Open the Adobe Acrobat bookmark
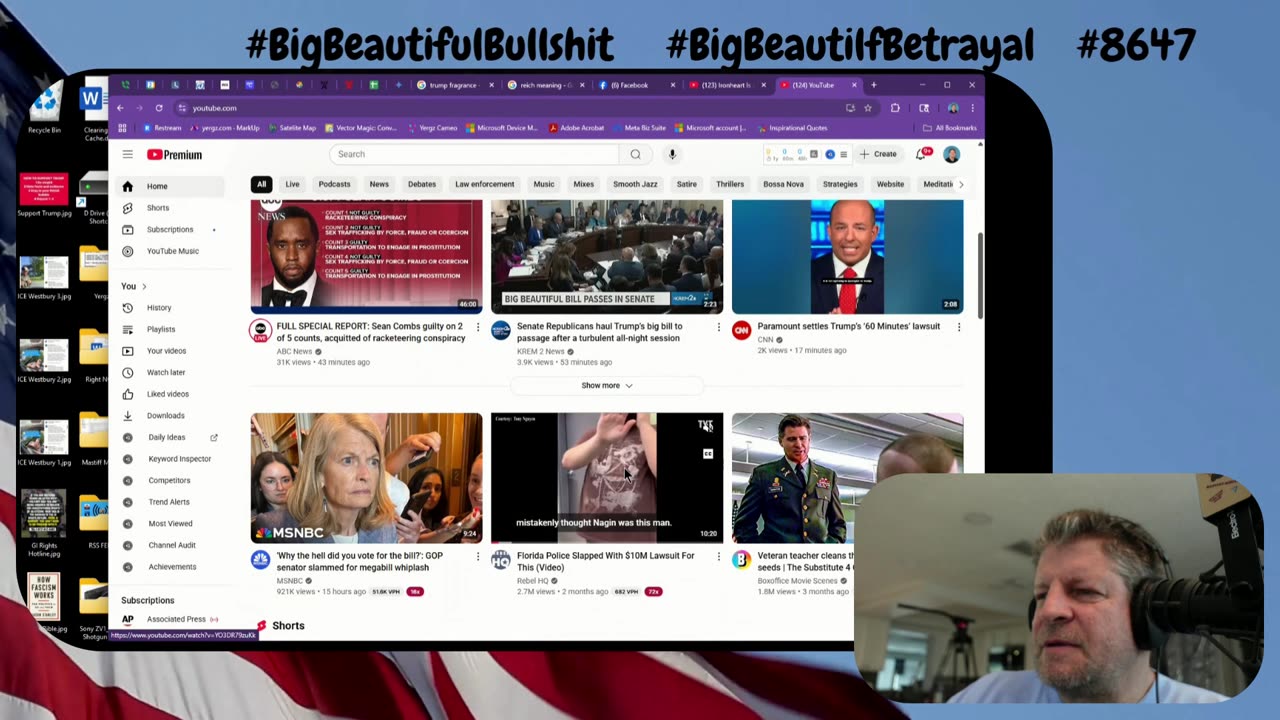The width and height of the screenshot is (1280, 720). coord(576,128)
